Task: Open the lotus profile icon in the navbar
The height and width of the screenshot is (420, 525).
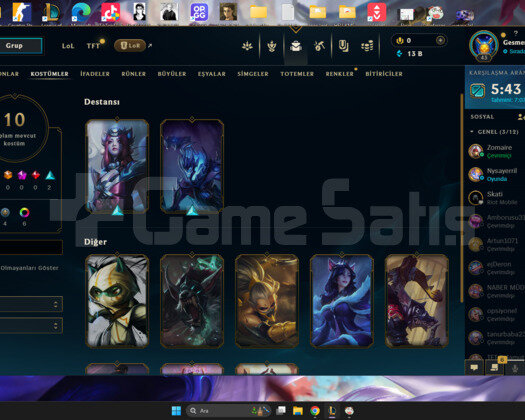Action: (247, 46)
